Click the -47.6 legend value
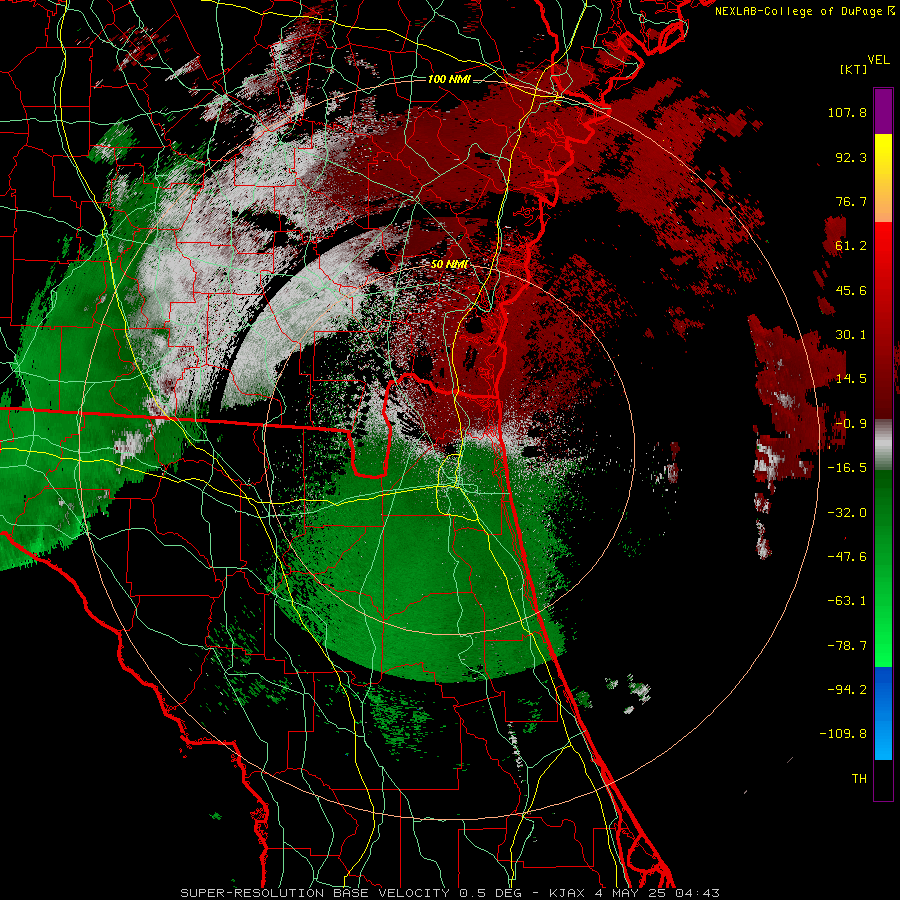900x900 pixels. [847, 556]
